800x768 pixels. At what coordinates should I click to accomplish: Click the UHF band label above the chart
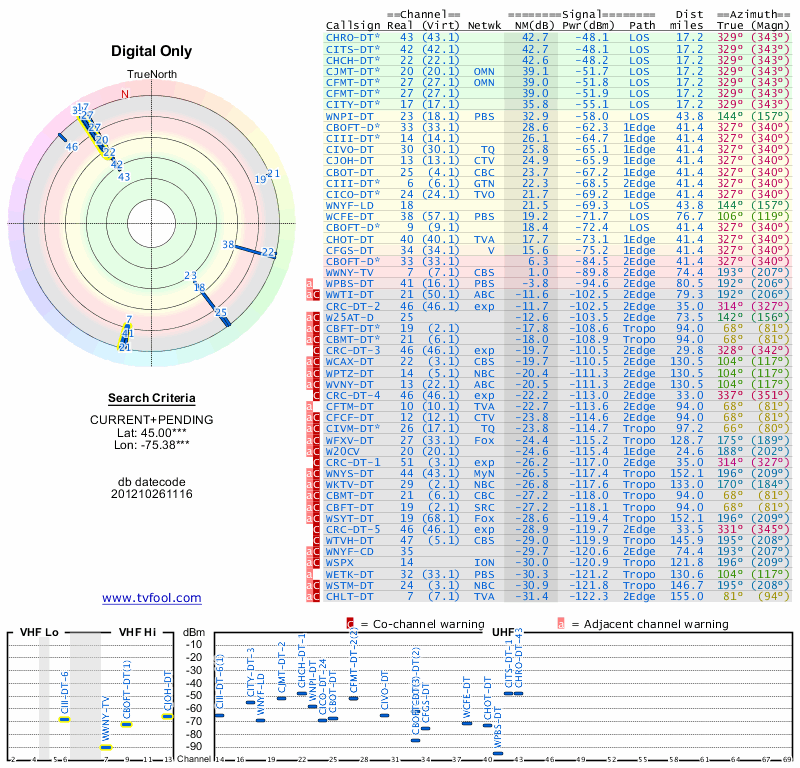[503, 632]
